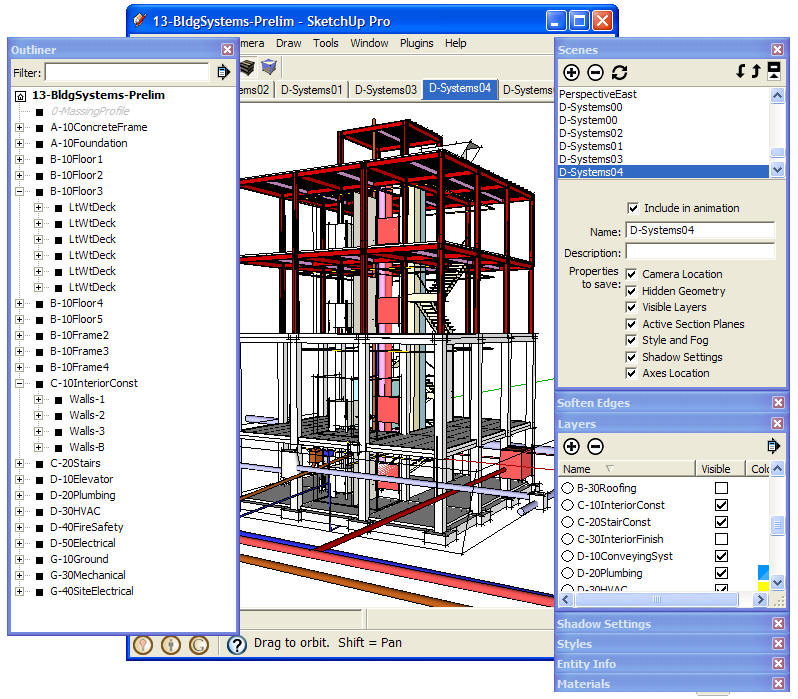The image size is (798, 699).
Task: Click Move Scene Up arrow icon
Action: [x=756, y=71]
